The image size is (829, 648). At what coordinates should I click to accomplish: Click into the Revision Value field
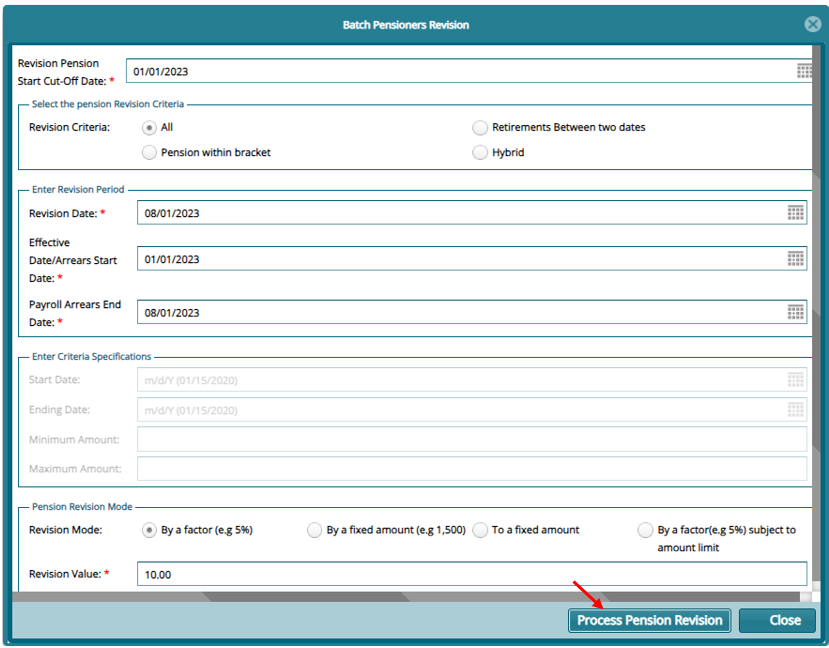[x=470, y=574]
